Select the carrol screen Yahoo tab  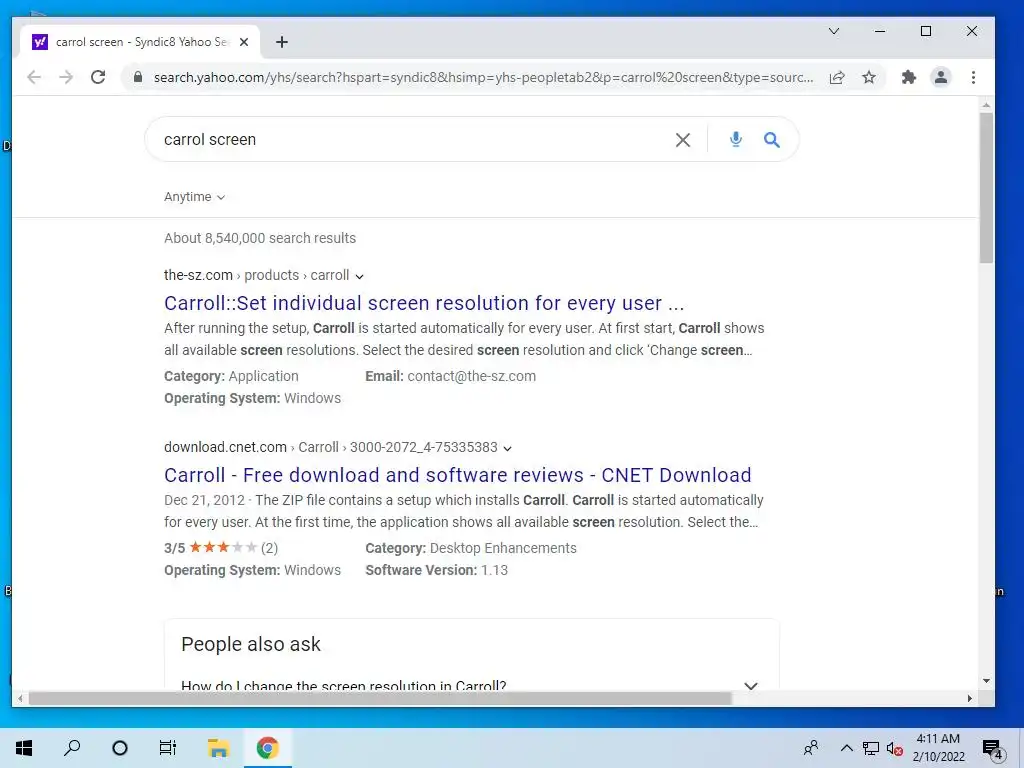[141, 42]
